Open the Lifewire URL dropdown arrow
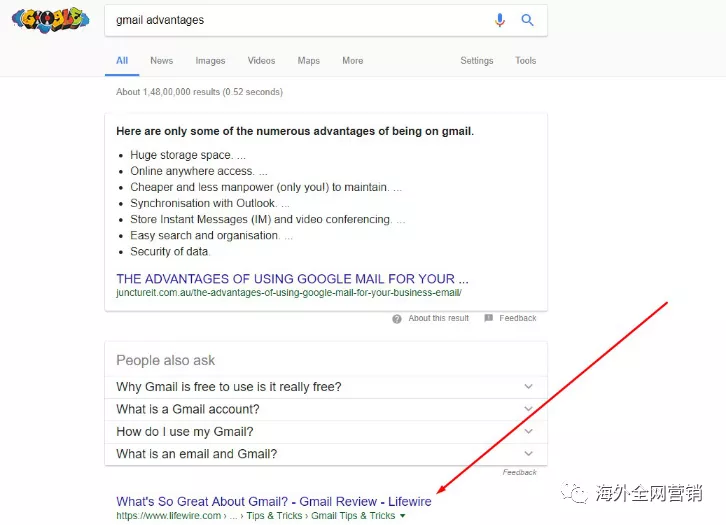The image size is (726, 525). [403, 517]
